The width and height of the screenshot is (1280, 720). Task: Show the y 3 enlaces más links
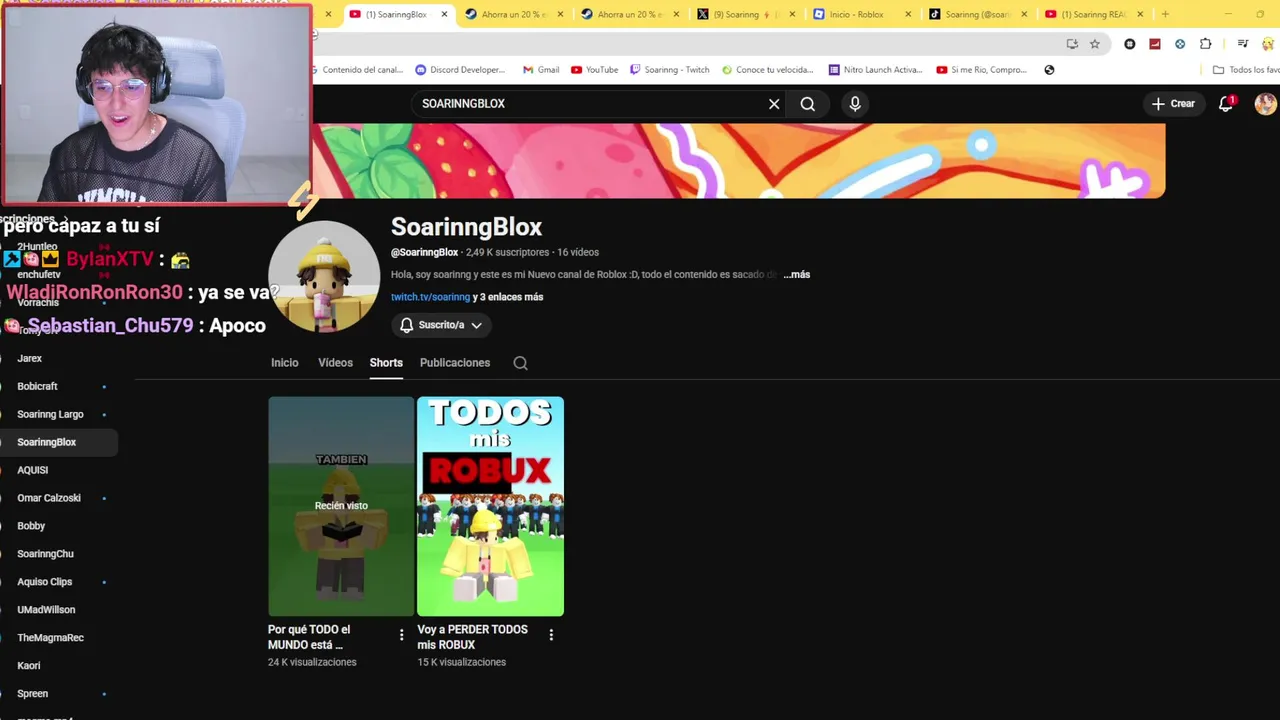coord(508,297)
